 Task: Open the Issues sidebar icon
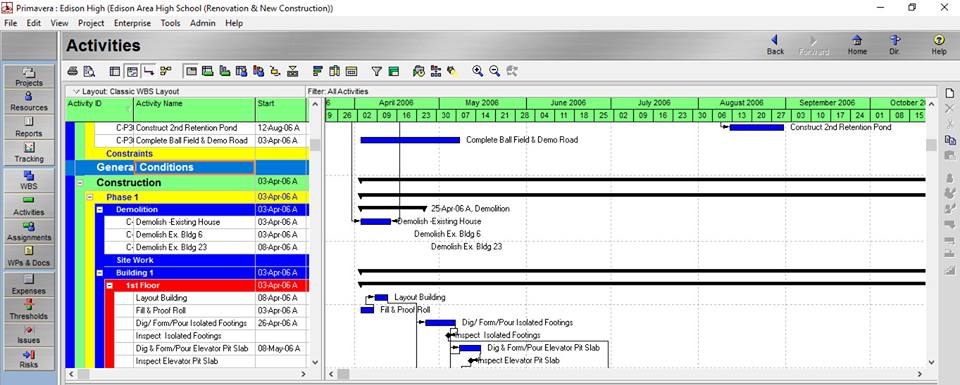tap(29, 334)
